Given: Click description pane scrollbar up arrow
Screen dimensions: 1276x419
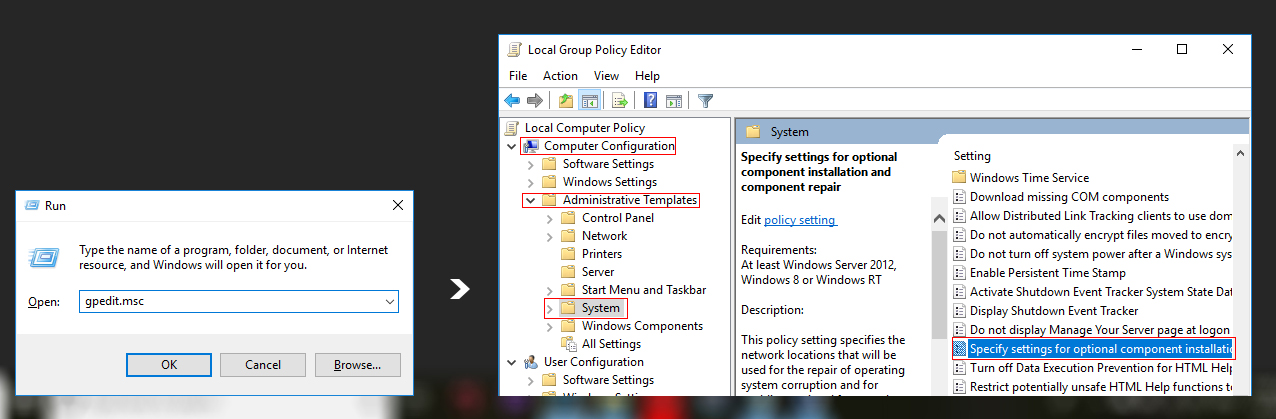Looking at the screenshot, I should tap(939, 219).
